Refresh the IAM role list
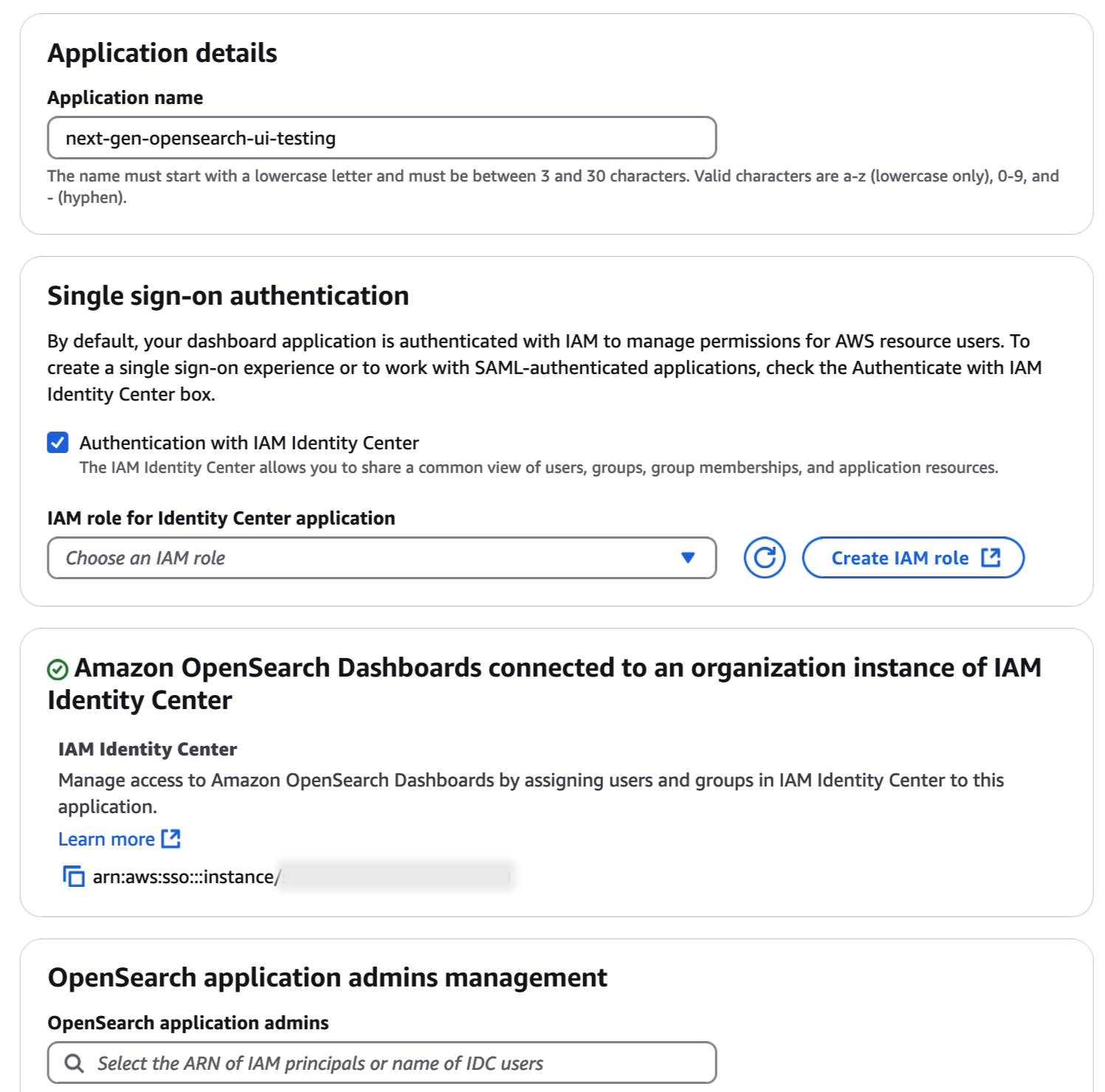The height and width of the screenshot is (1092, 1105). [x=764, y=558]
